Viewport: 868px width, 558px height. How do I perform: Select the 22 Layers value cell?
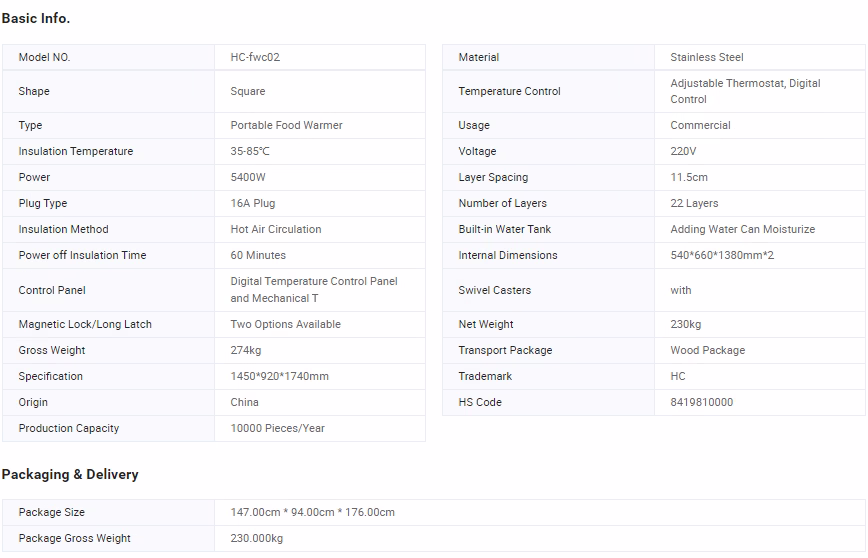click(x=694, y=203)
